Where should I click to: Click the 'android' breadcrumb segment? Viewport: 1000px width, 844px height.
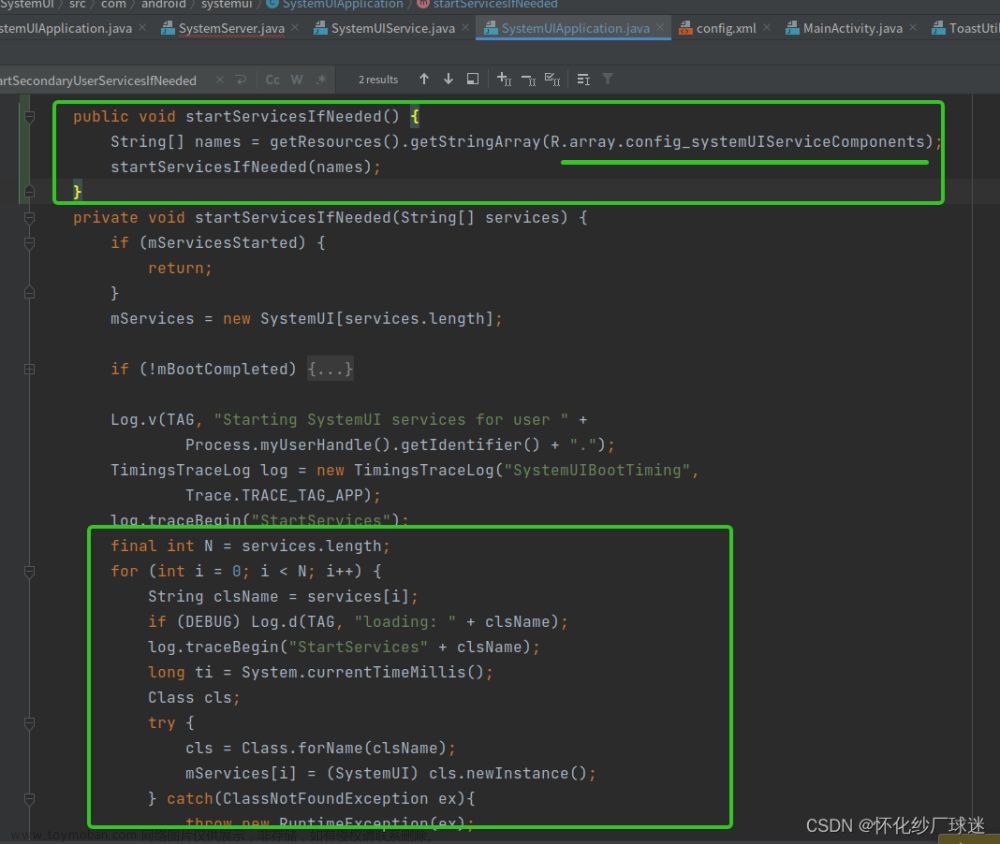163,4
